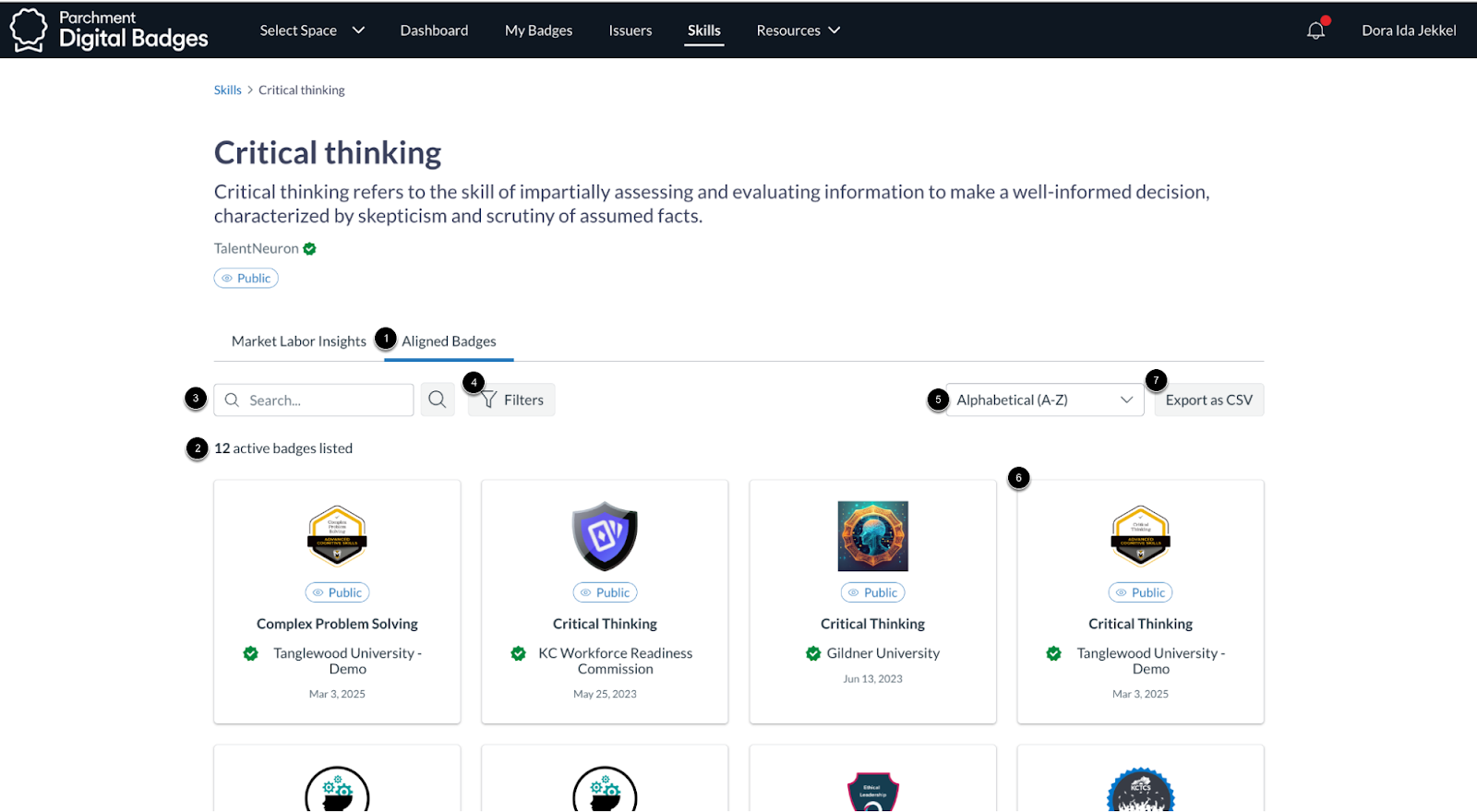This screenshot has height=812, width=1477.
Task: Click the "12 active badges listed" text
Action: (x=283, y=448)
